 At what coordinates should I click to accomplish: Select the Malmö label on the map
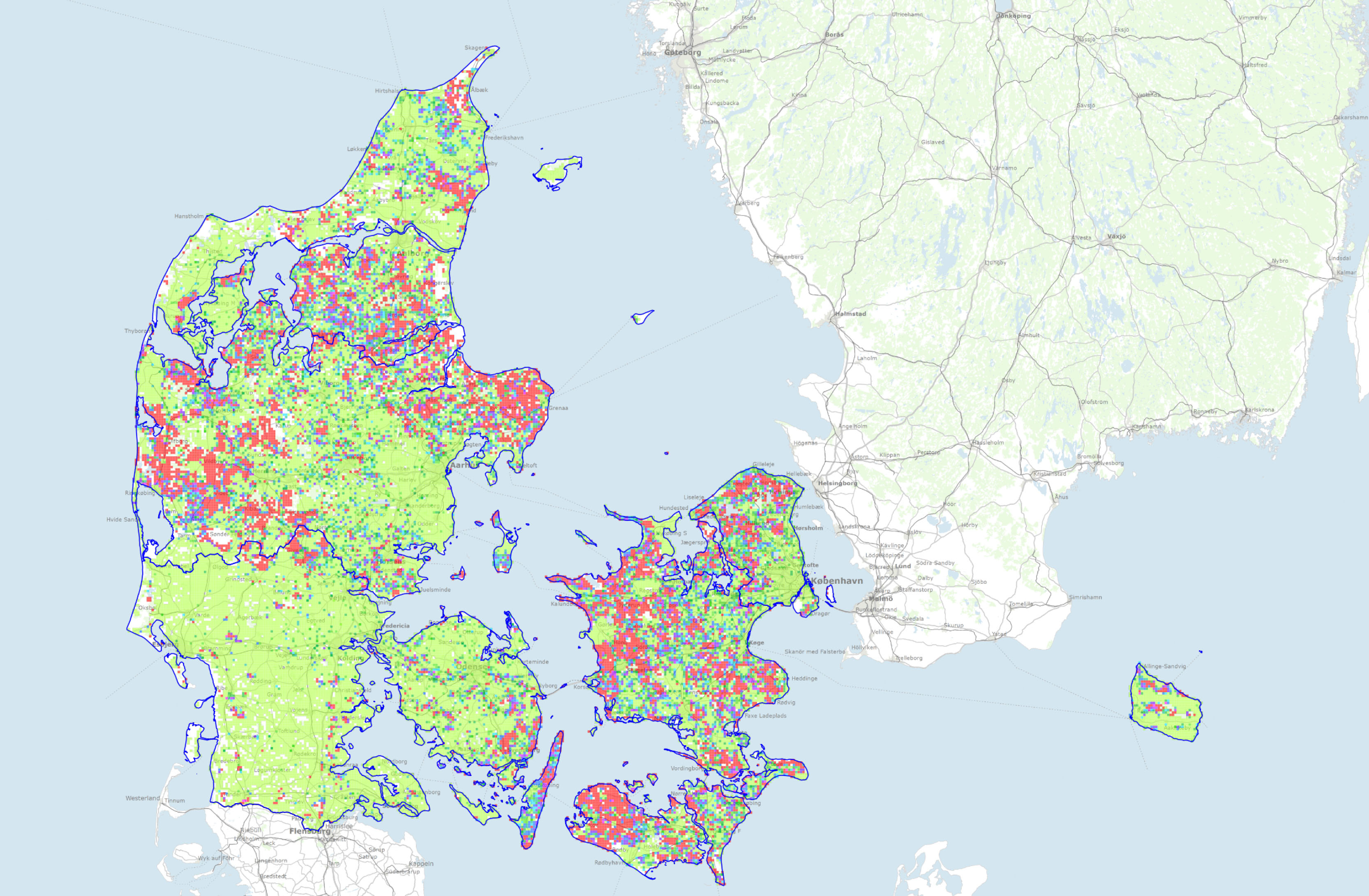pos(881,599)
